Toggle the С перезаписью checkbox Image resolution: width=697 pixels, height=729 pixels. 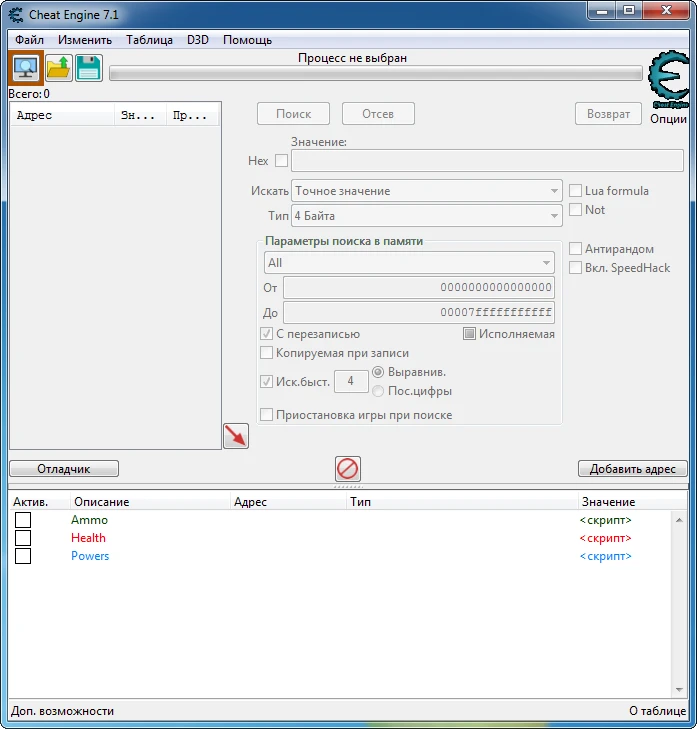266,334
